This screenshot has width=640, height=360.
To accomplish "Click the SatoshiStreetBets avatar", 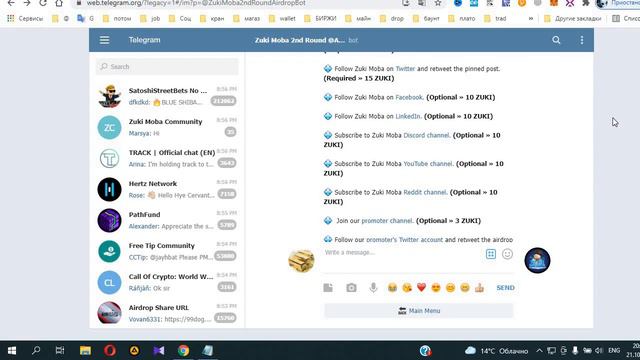I will [109, 96].
